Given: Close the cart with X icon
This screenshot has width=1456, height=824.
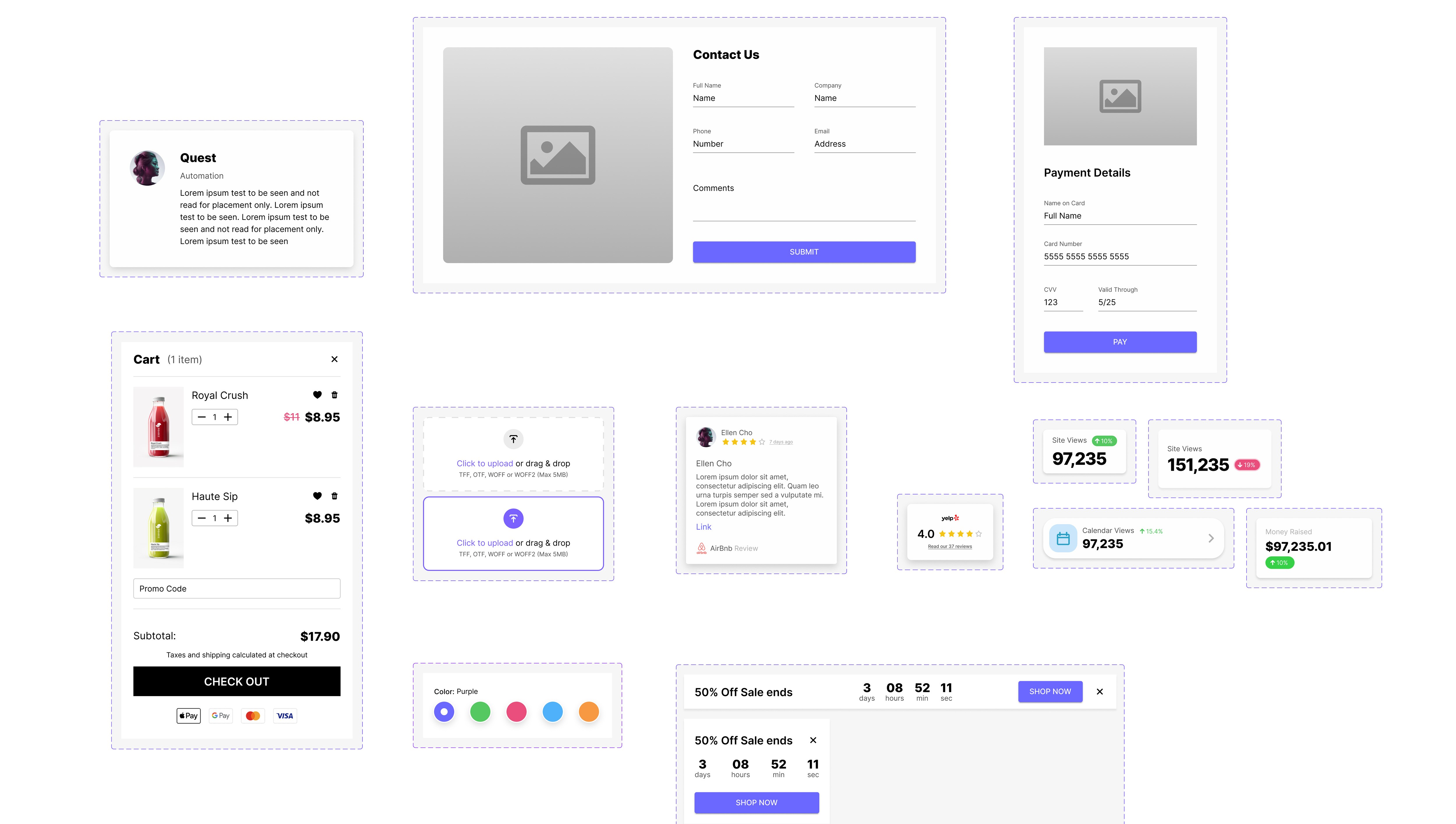Looking at the screenshot, I should [x=334, y=359].
